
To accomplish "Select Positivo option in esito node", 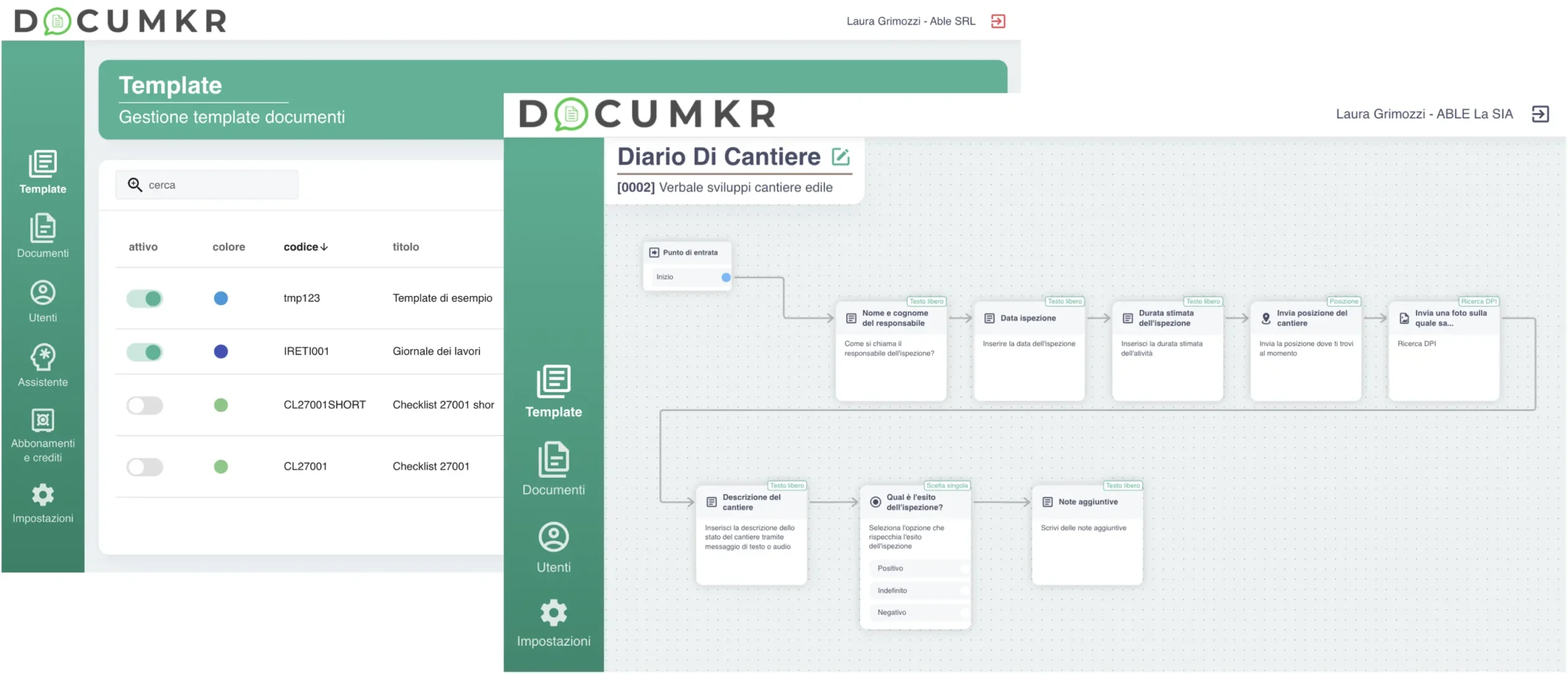I will click(919, 569).
